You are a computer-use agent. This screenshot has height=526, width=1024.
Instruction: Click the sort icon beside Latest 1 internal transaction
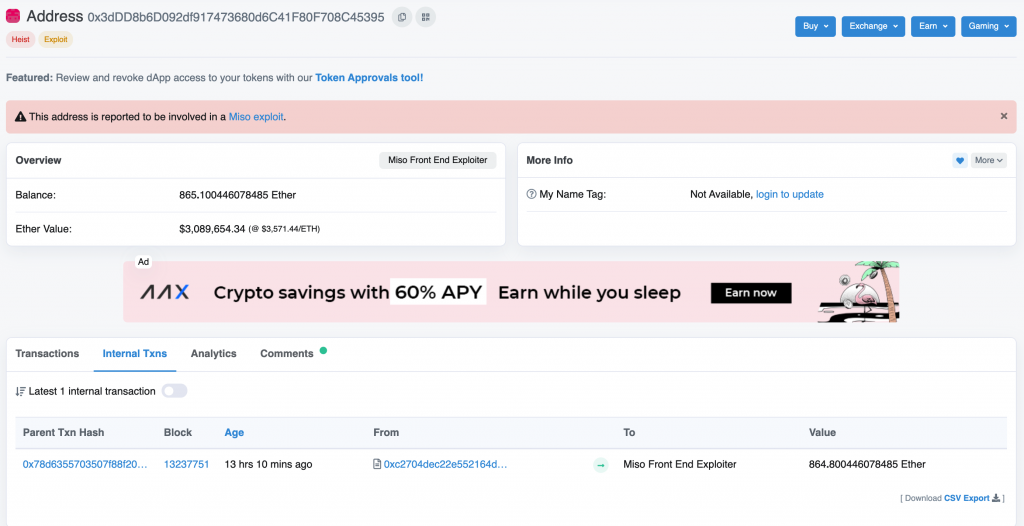click(20, 391)
